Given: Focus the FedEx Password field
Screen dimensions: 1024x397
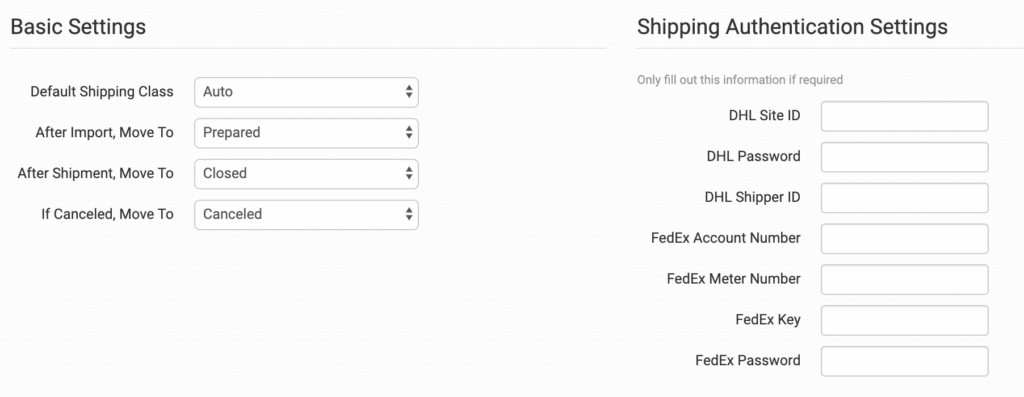Looking at the screenshot, I should click(x=904, y=361).
